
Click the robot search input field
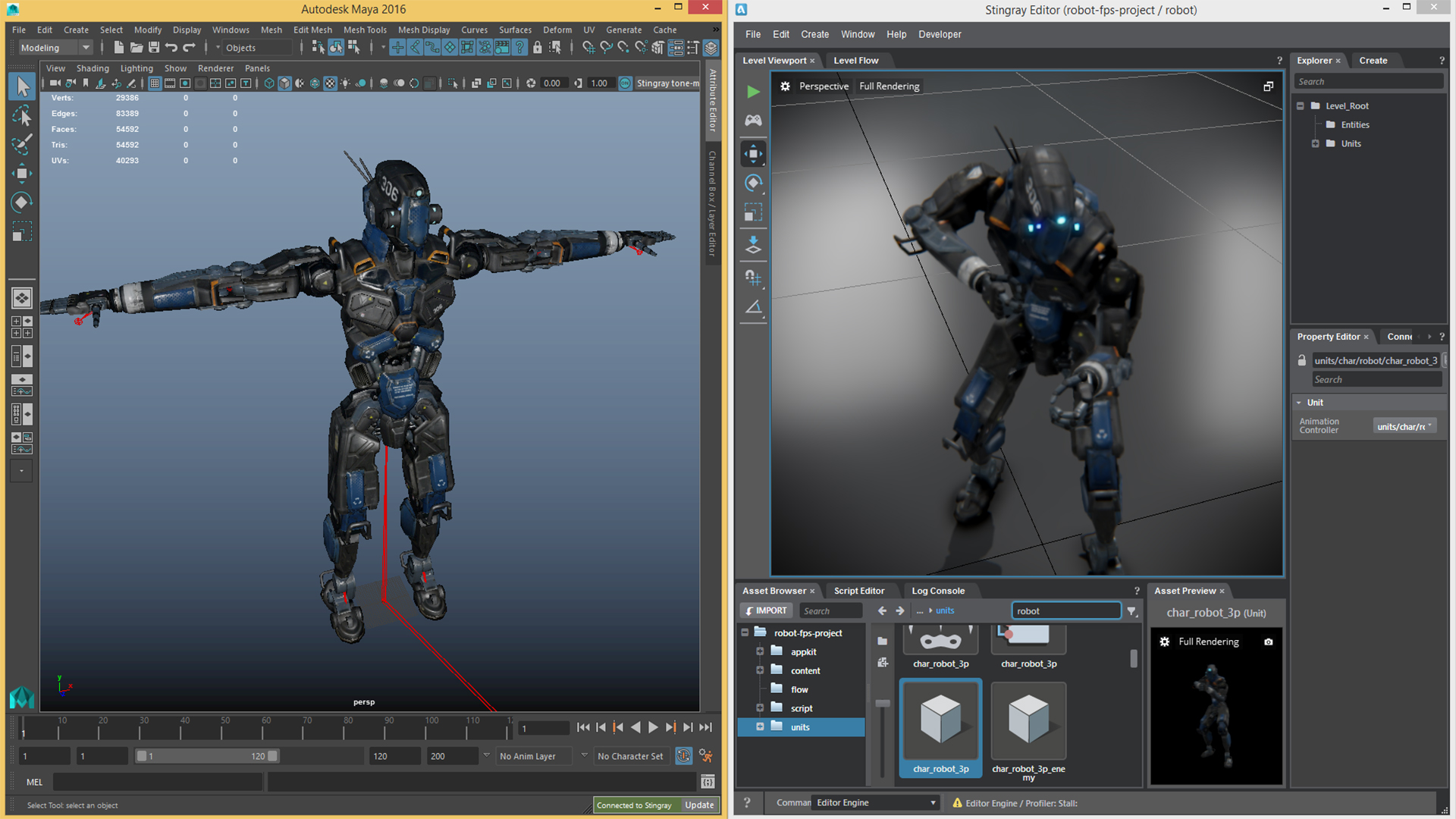pyautogui.click(x=1063, y=610)
